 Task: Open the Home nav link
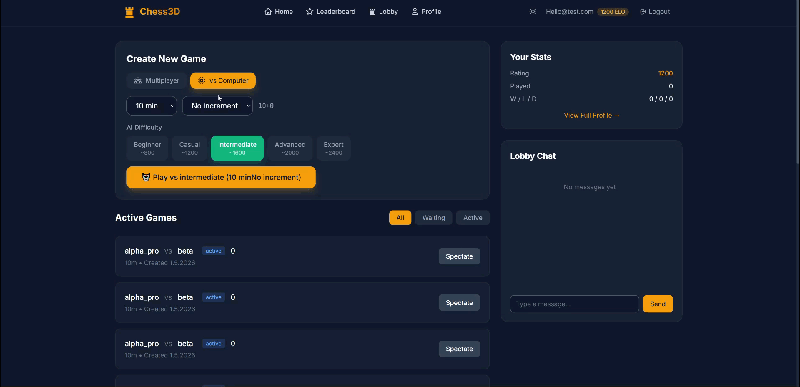pyautogui.click(x=279, y=12)
